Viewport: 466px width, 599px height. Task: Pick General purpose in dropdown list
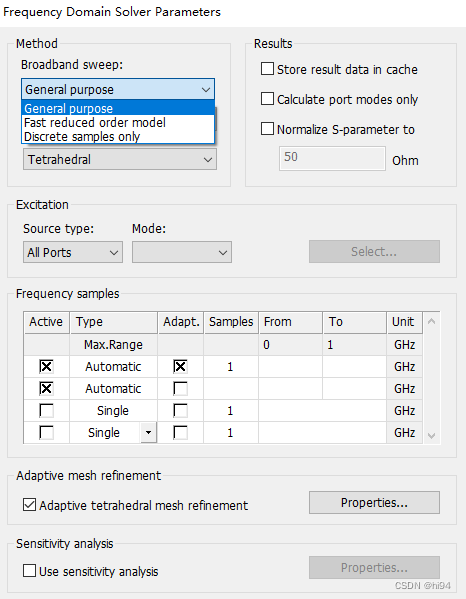pos(118,108)
